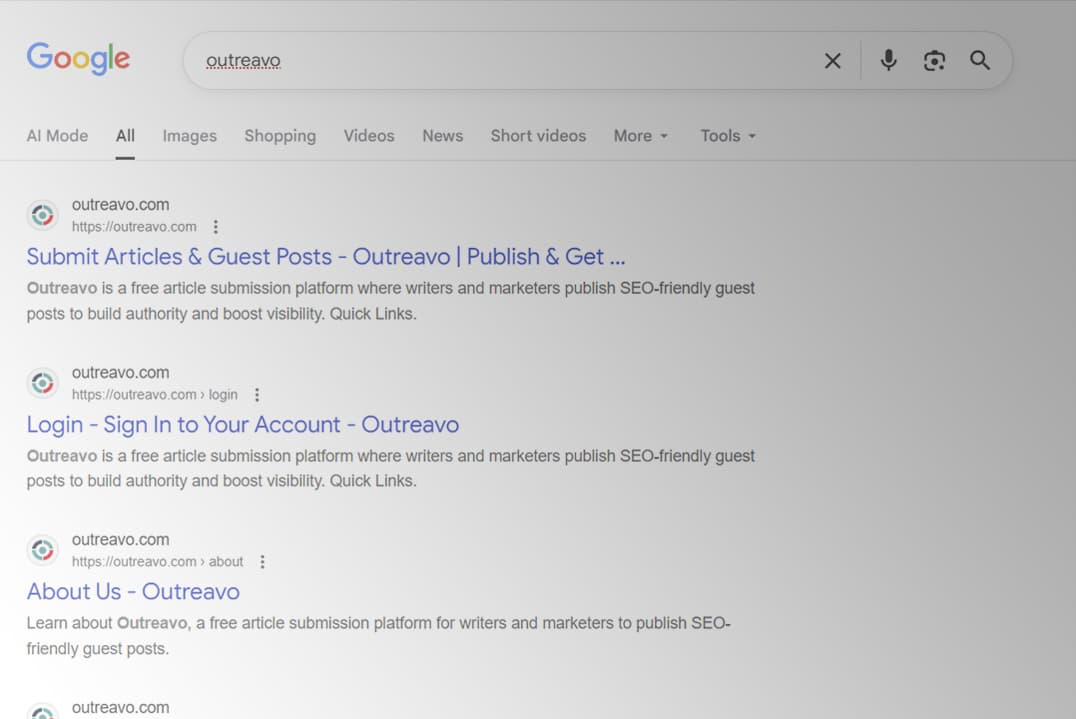Clear the search query with X icon
This screenshot has height=719, width=1076.
point(832,61)
